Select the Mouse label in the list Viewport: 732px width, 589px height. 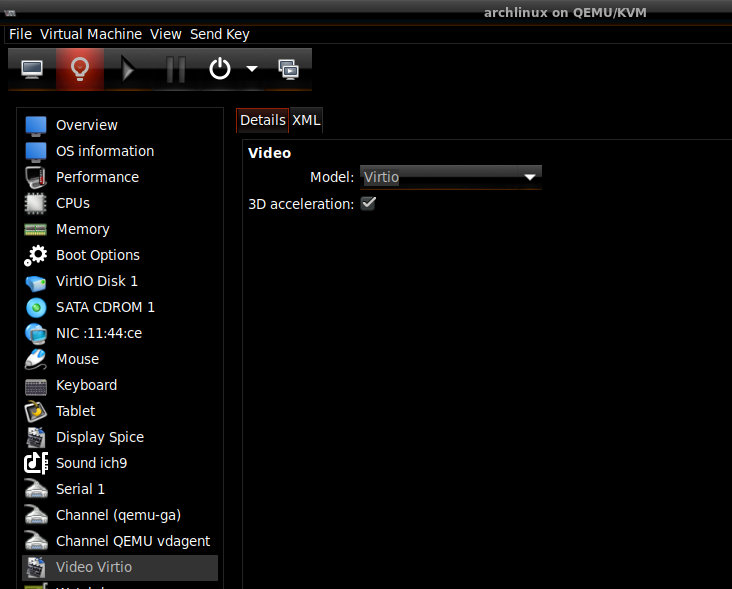[x=77, y=359]
